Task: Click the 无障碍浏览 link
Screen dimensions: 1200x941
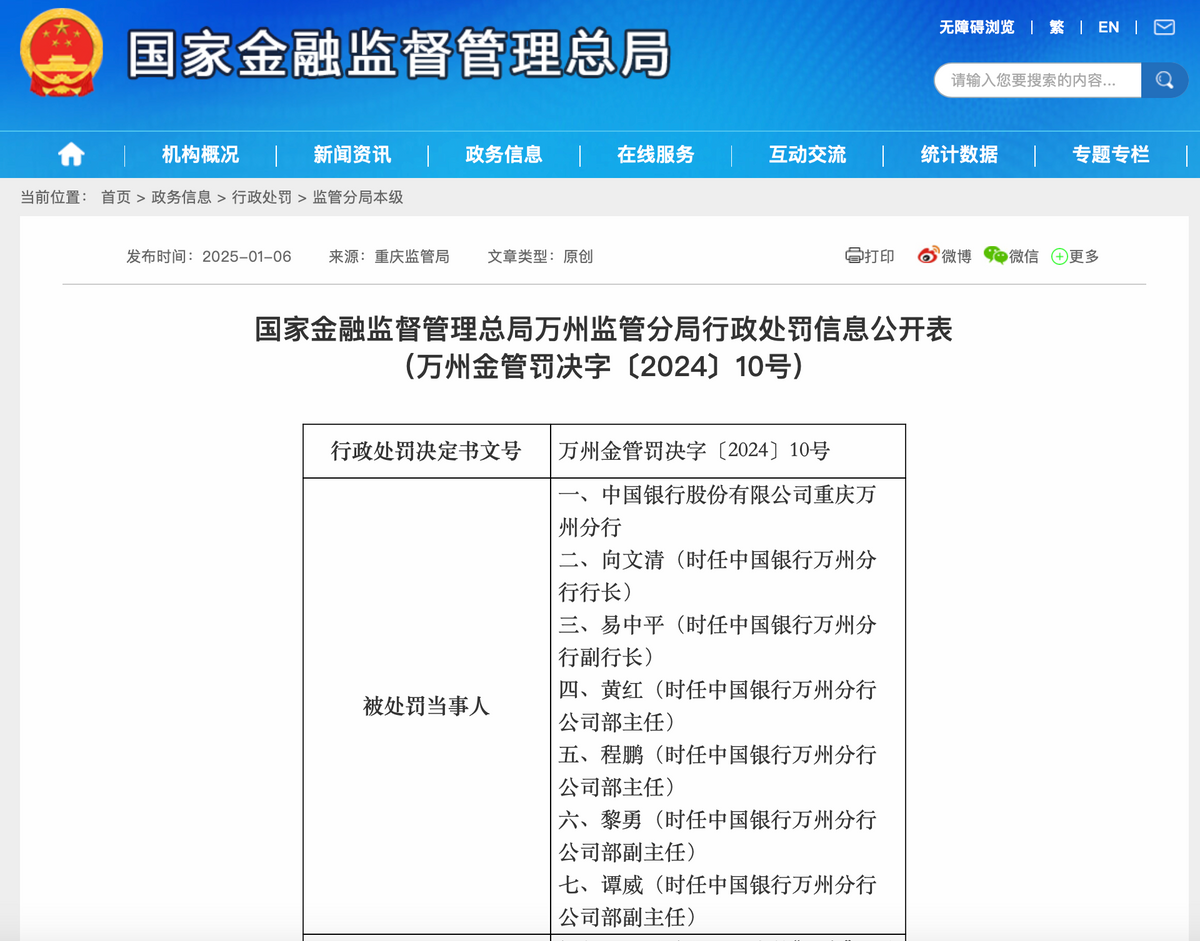Action: pyautogui.click(x=976, y=27)
